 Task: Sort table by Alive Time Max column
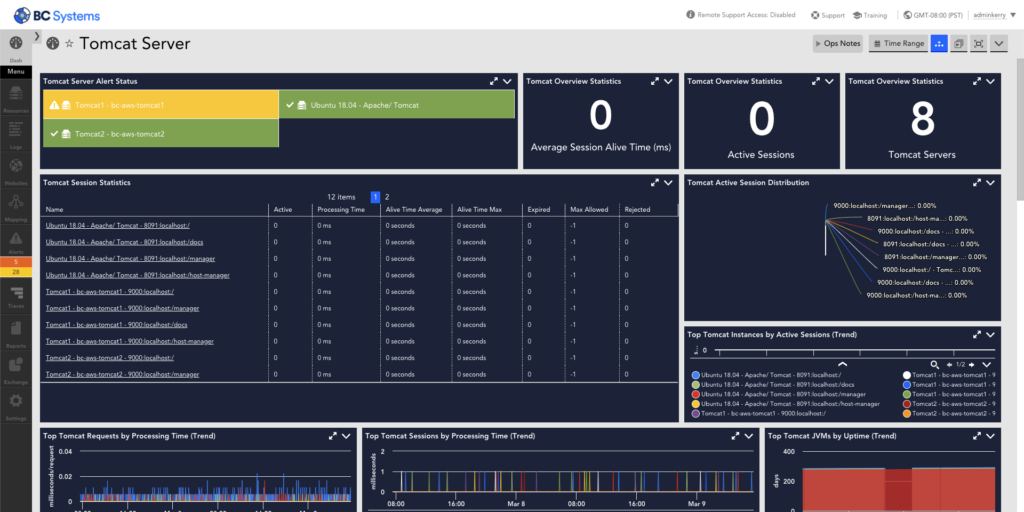[x=479, y=210]
